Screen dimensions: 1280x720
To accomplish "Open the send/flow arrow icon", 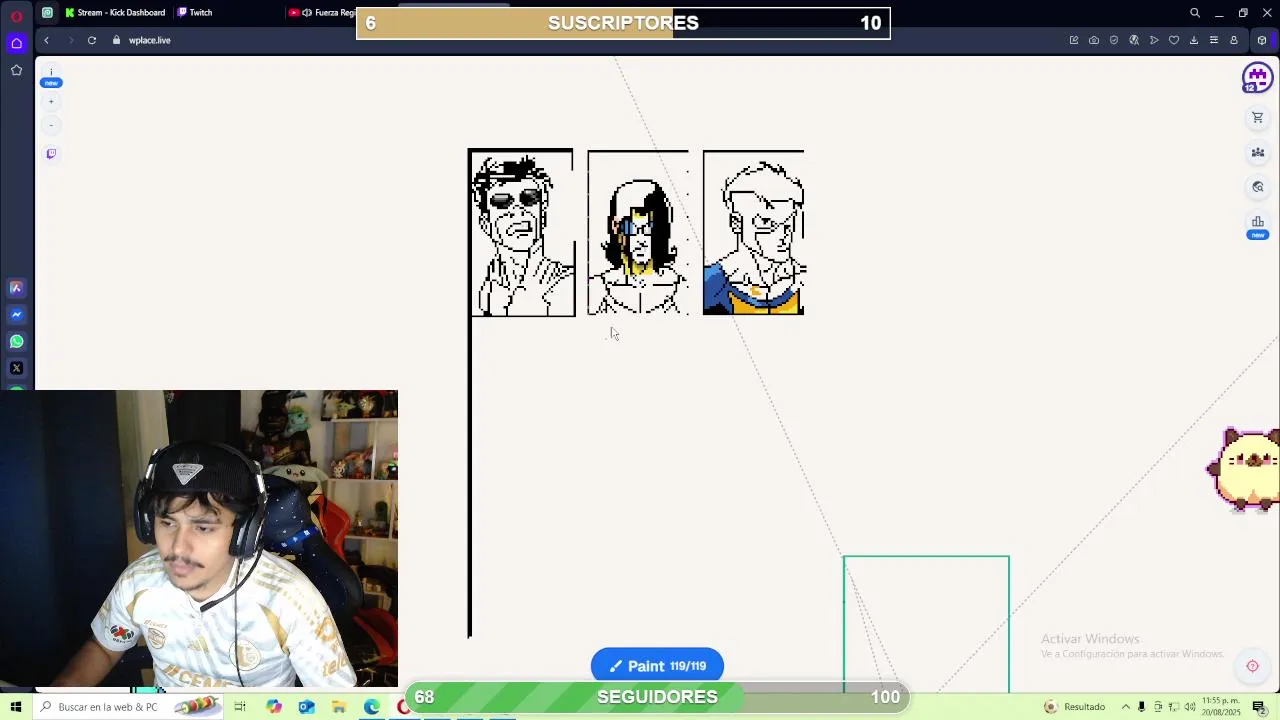I will (1154, 40).
